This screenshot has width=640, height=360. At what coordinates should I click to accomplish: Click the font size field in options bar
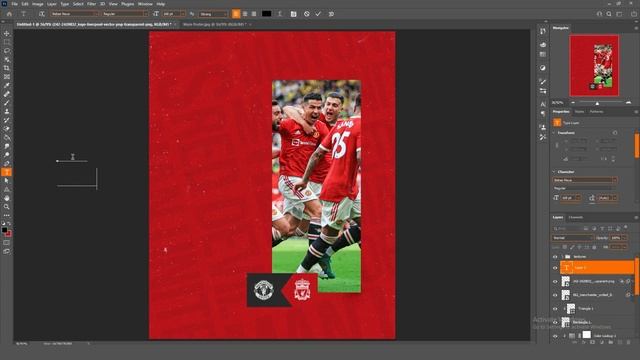coord(173,14)
